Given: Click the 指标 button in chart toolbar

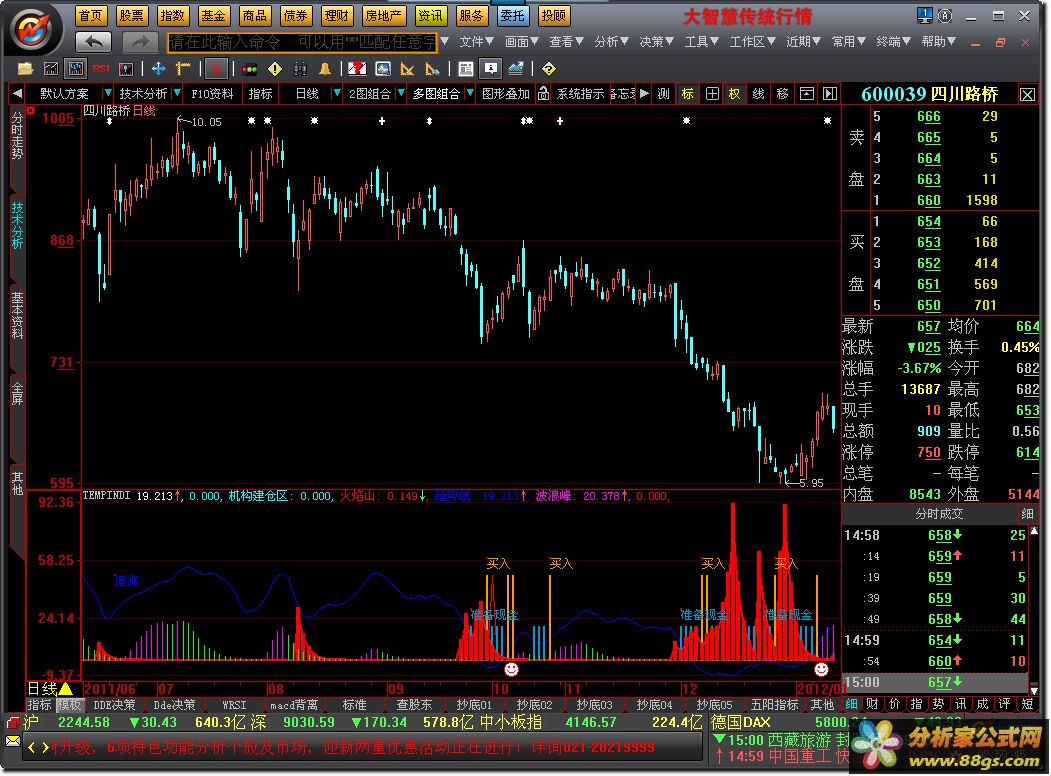Looking at the screenshot, I should (x=260, y=94).
